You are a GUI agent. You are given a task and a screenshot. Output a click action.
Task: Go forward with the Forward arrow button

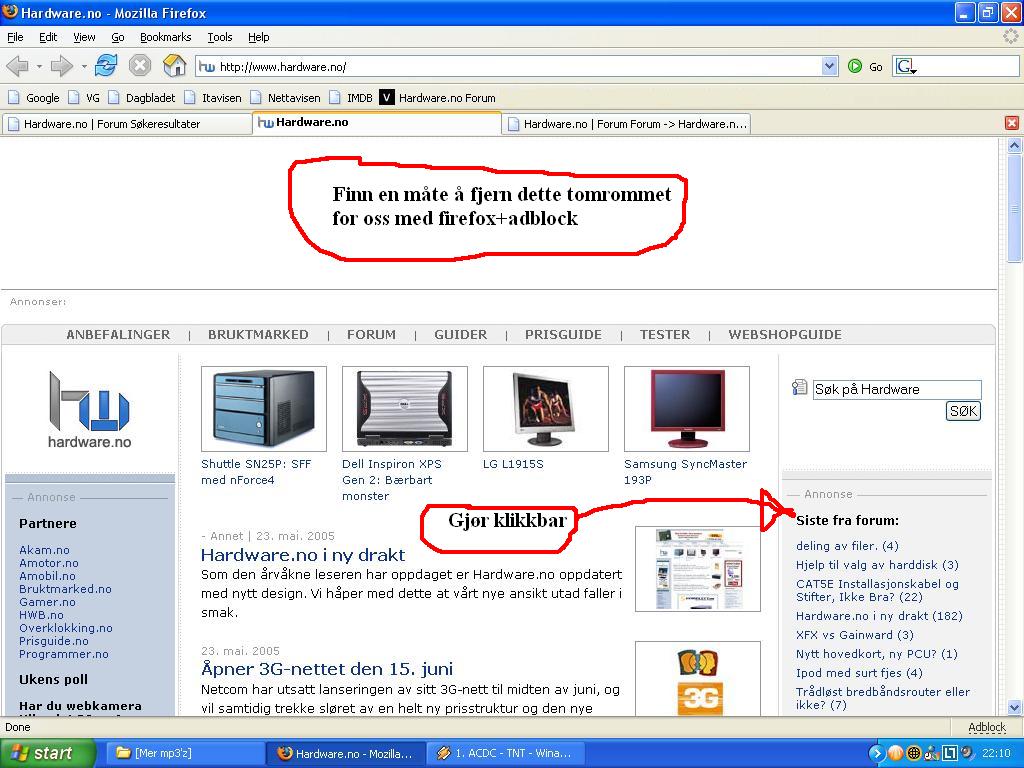tap(62, 66)
